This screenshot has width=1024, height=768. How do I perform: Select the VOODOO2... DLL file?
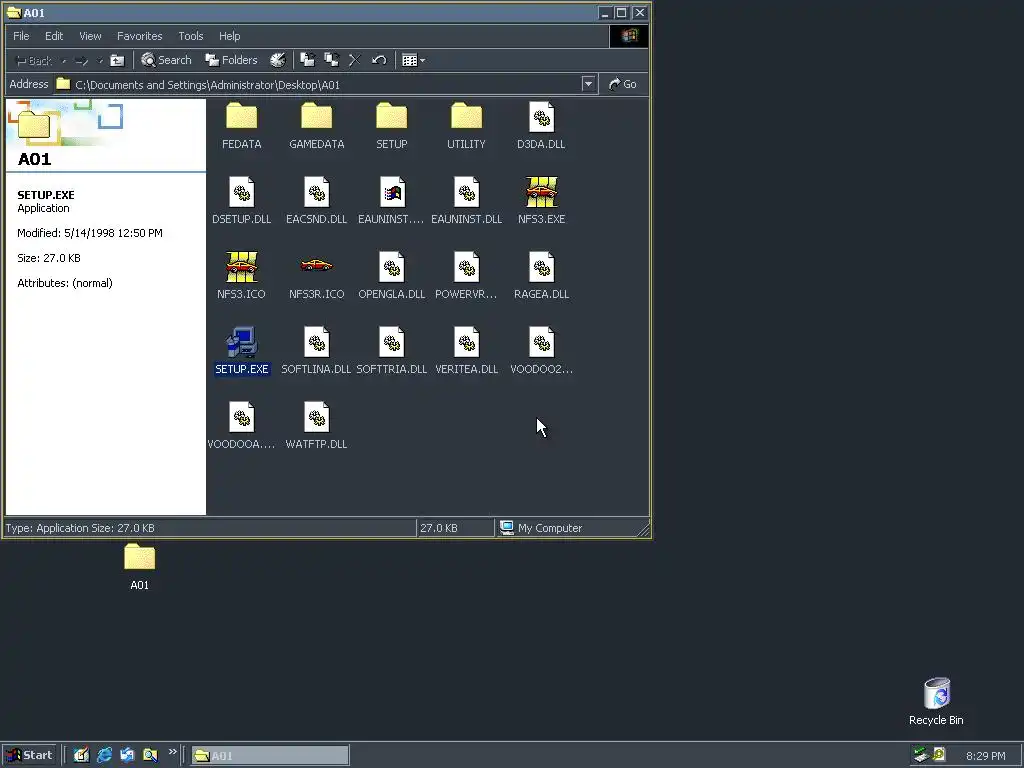click(541, 351)
